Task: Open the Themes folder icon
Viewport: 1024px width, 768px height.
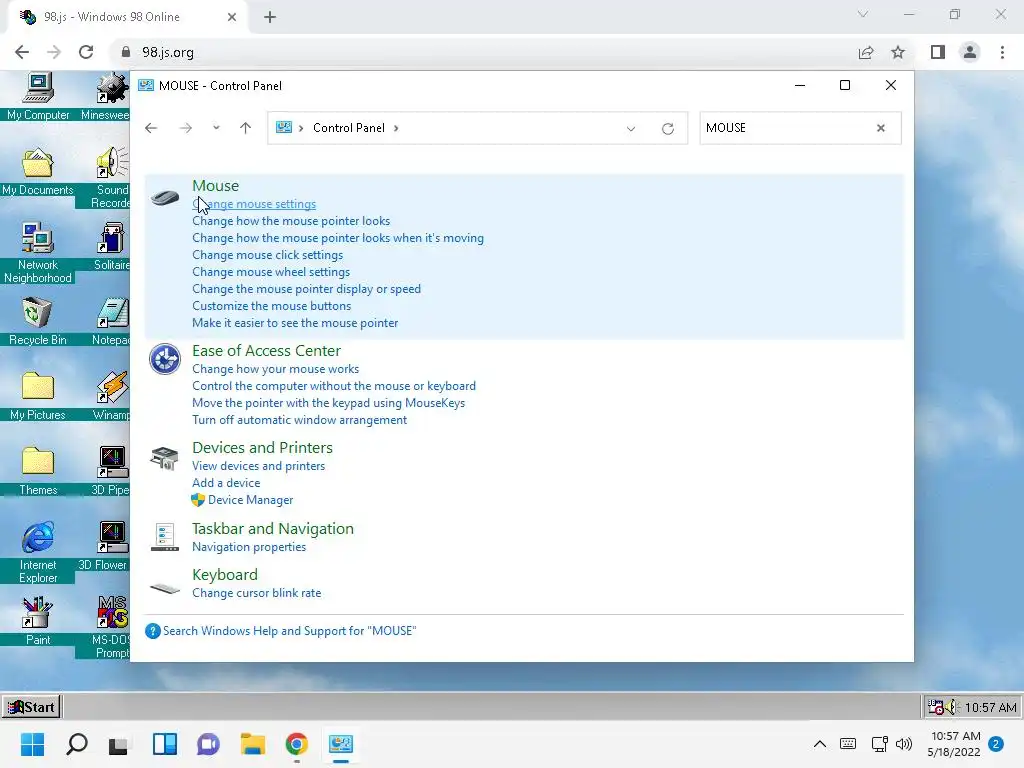Action: (38, 472)
